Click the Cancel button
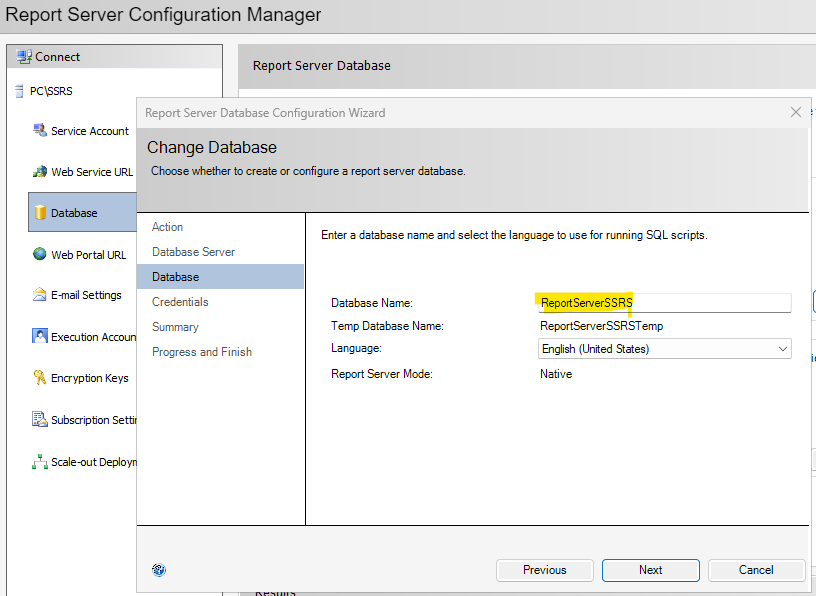 click(x=756, y=570)
